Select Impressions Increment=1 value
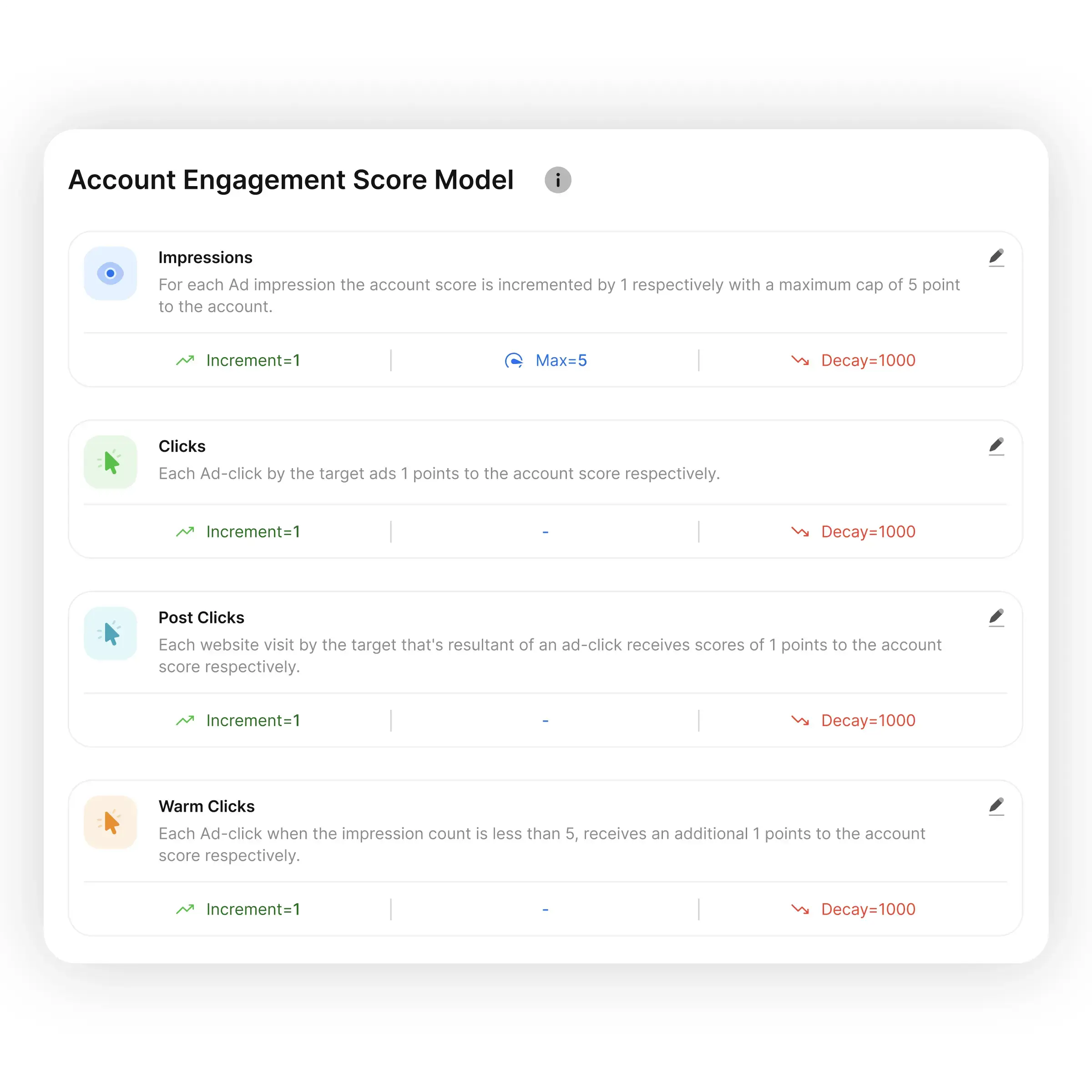Viewport: 1092px width, 1092px height. coord(252,360)
